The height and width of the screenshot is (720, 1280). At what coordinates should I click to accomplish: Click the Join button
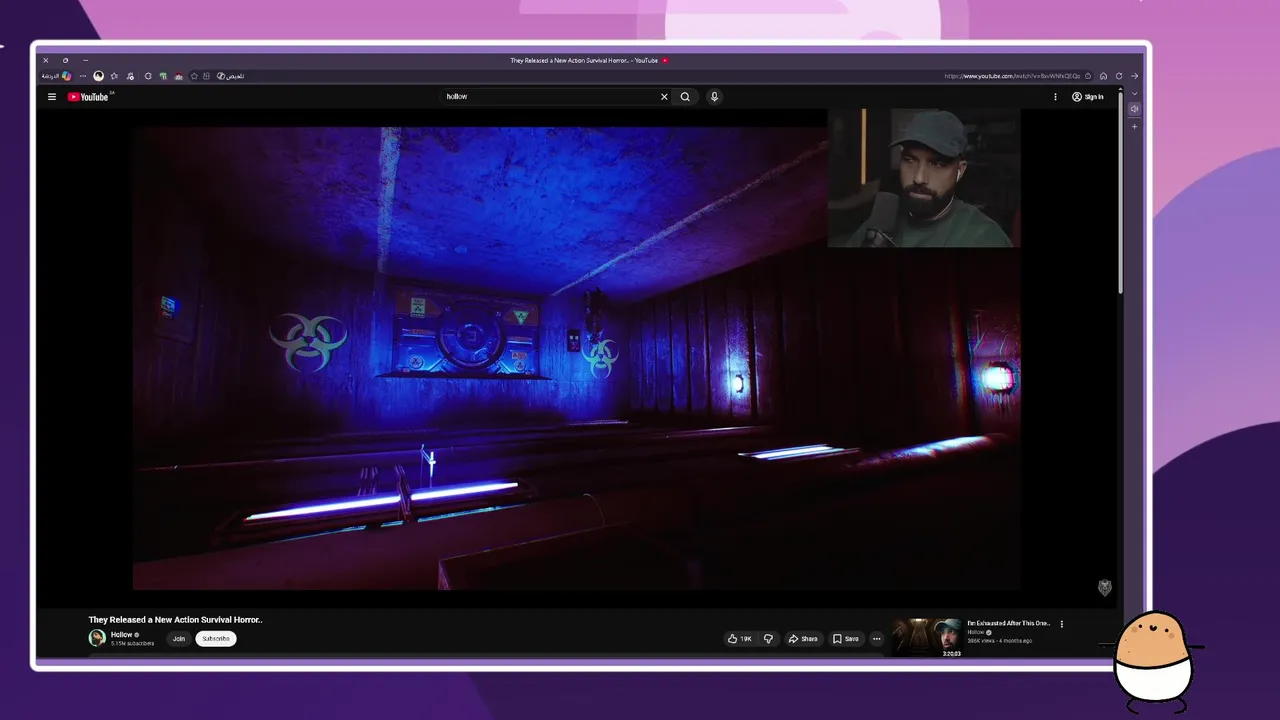tap(178, 639)
